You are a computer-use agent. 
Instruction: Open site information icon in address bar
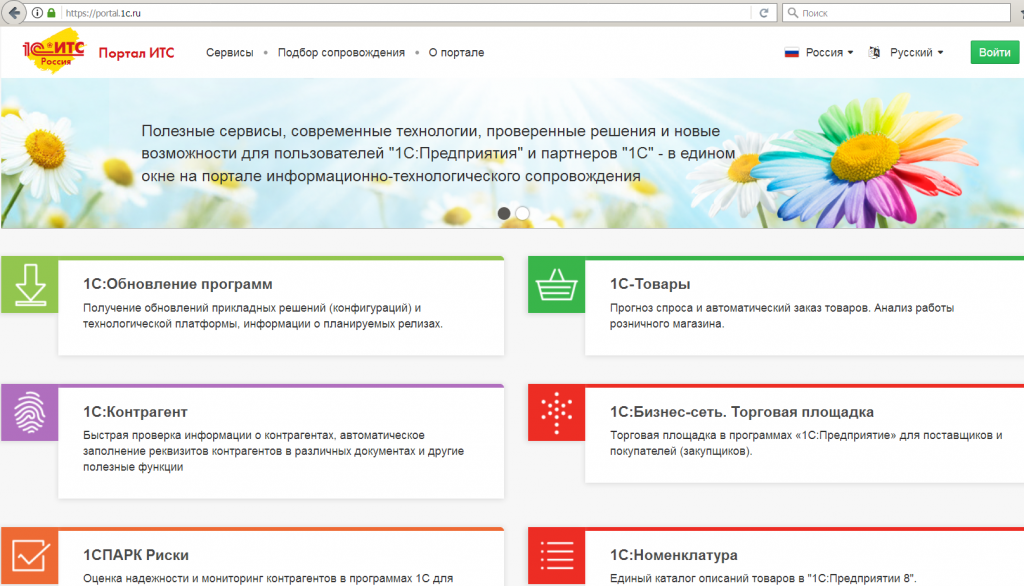(x=37, y=13)
